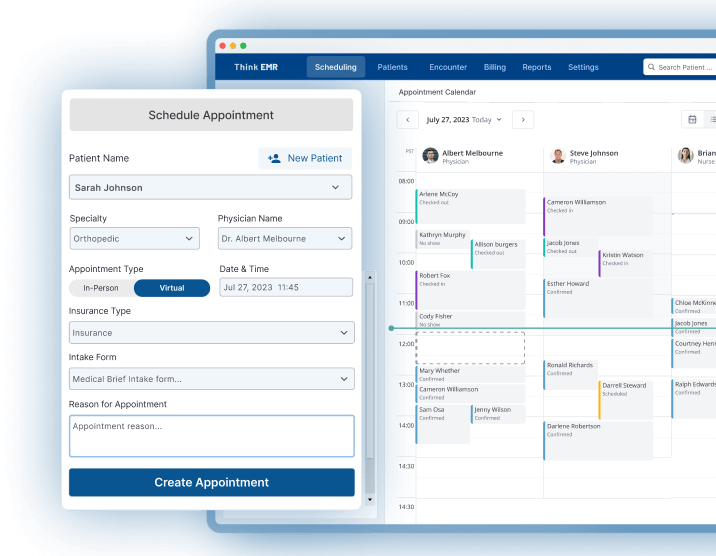716x556 pixels.
Task: Select Virtual appointment type
Action: (x=172, y=288)
